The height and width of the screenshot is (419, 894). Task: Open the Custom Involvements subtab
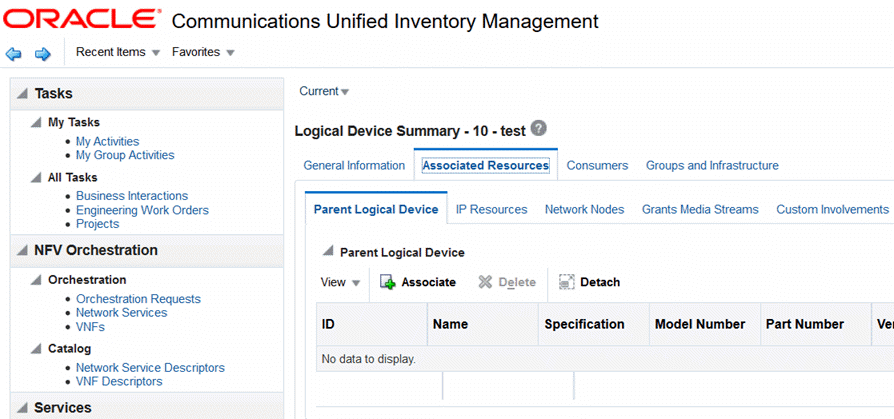832,209
